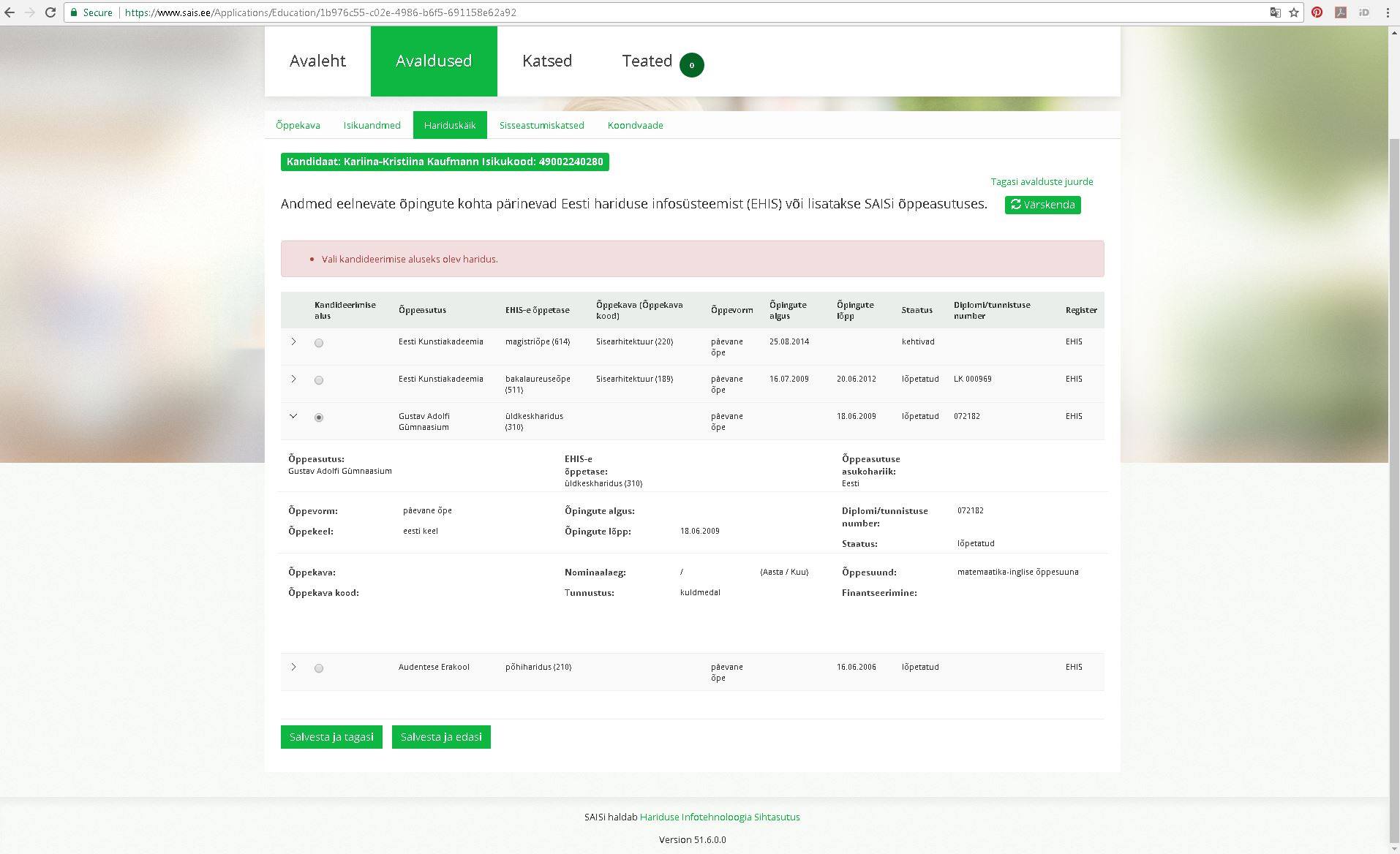Select the Eesti Kunstiakadeemia magistriõpe radio button
This screenshot has width=1400, height=854.
tap(319, 343)
